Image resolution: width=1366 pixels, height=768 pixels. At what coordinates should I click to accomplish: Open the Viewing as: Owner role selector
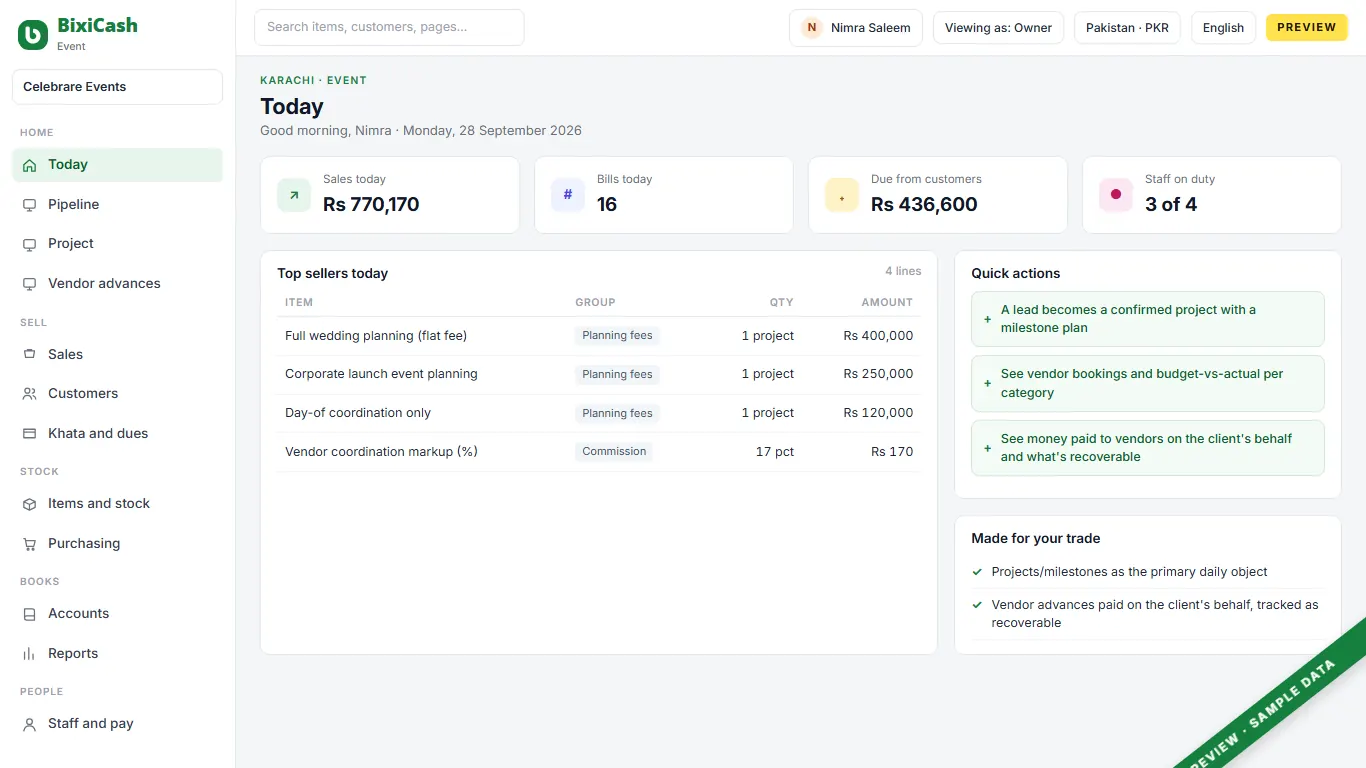pos(998,28)
